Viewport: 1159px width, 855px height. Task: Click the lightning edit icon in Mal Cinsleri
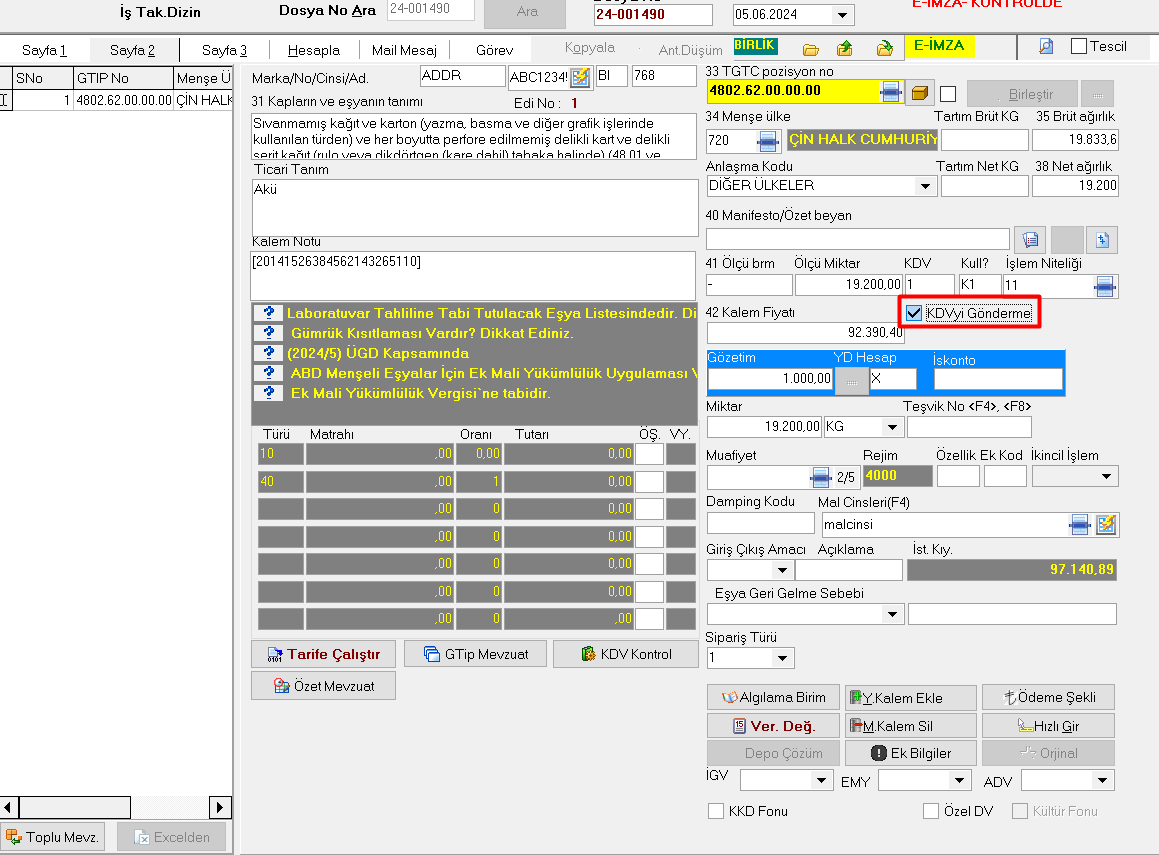(x=1107, y=525)
